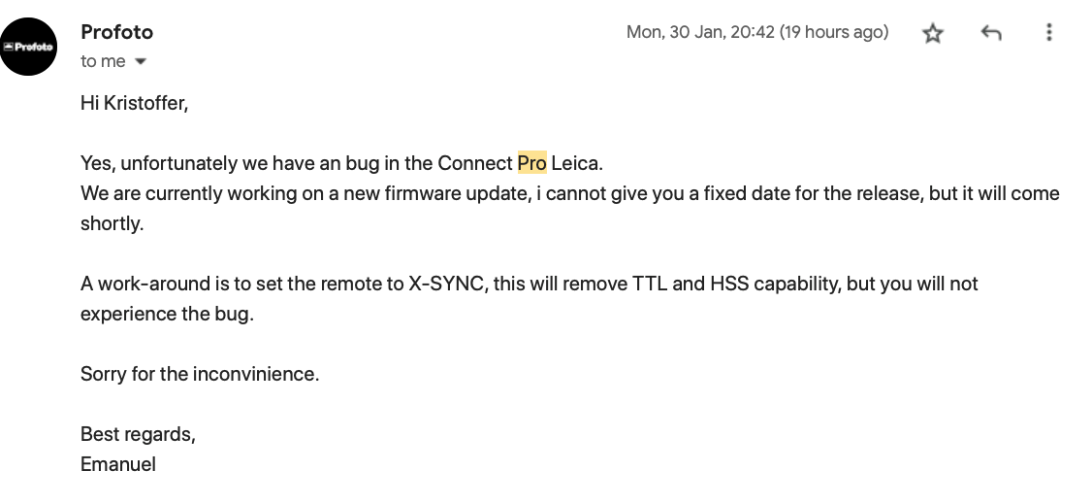Click the yellow highlighted word "Pro"
Image resolution: width=1092 pixels, height=504 pixels.
[x=531, y=163]
